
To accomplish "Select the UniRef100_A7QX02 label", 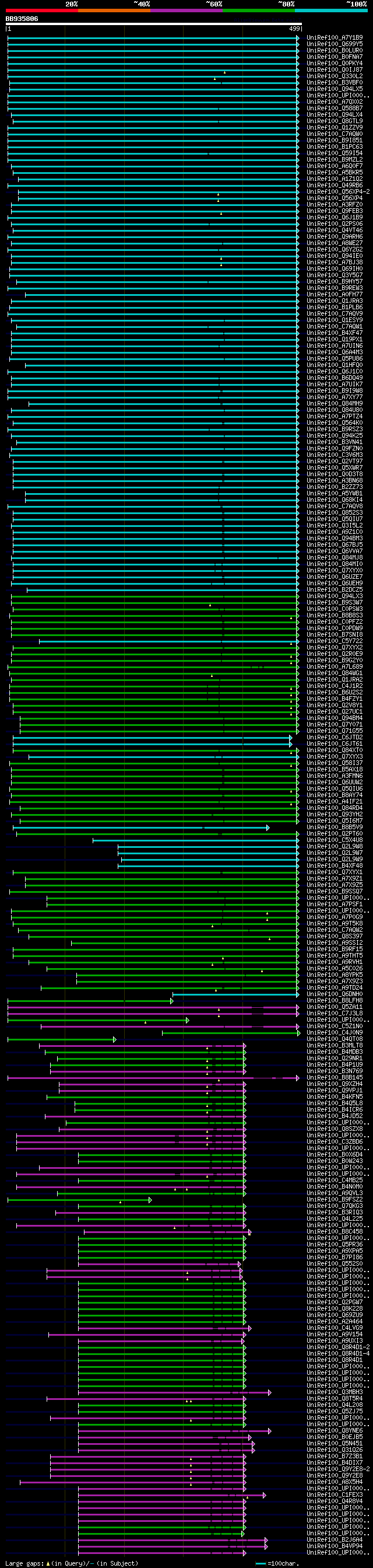I will [335, 102].
